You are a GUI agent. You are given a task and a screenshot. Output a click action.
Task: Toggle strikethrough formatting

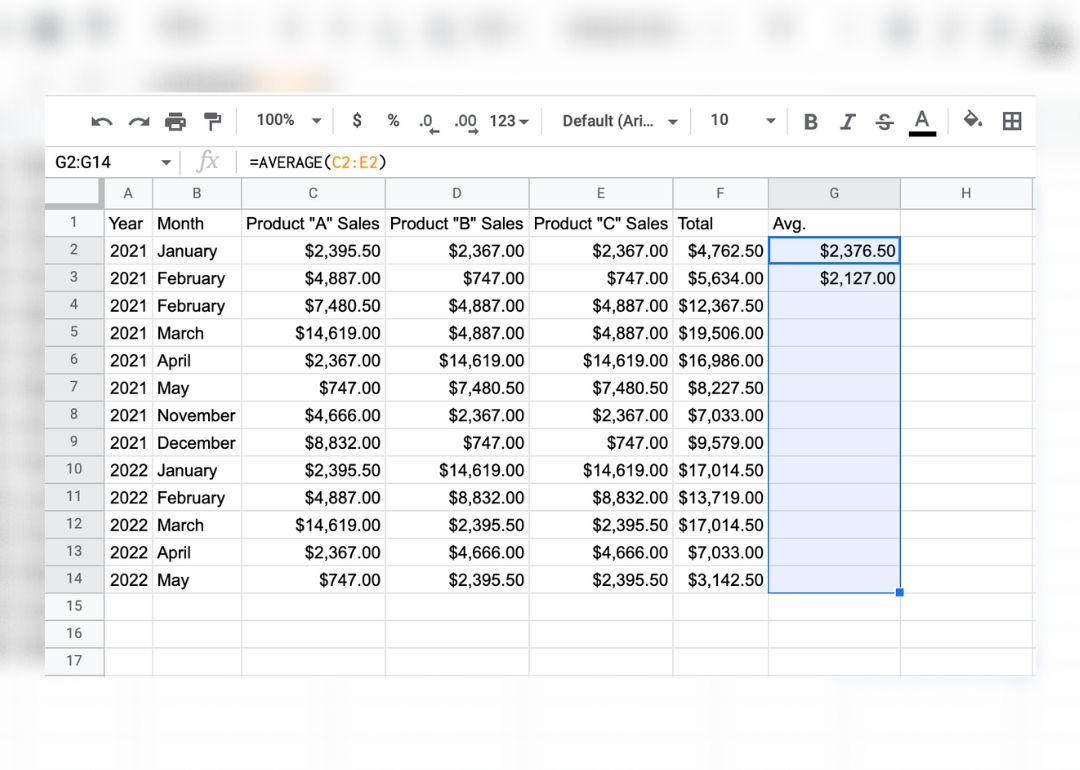click(x=884, y=122)
